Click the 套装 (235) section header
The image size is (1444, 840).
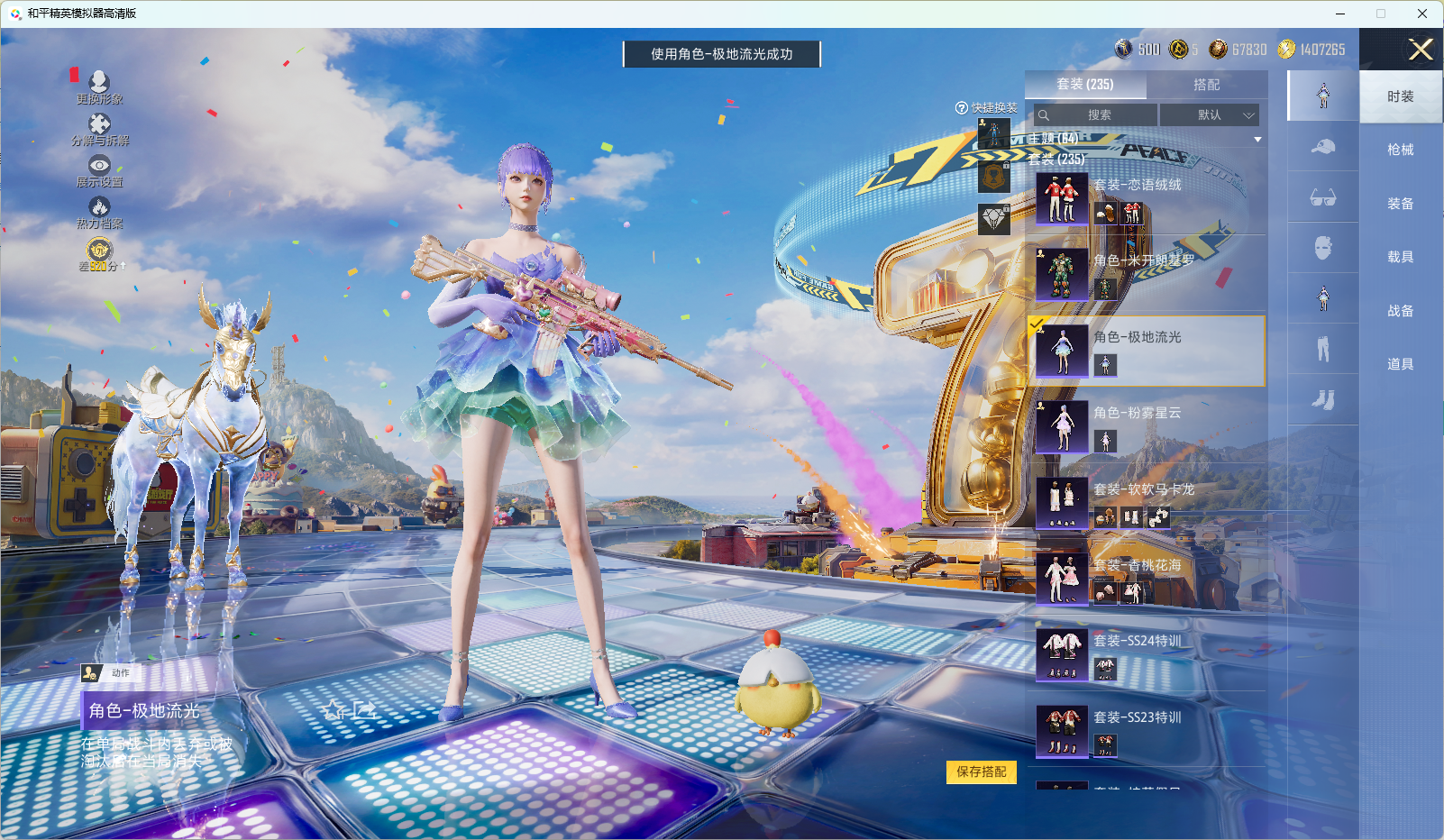(x=1056, y=159)
